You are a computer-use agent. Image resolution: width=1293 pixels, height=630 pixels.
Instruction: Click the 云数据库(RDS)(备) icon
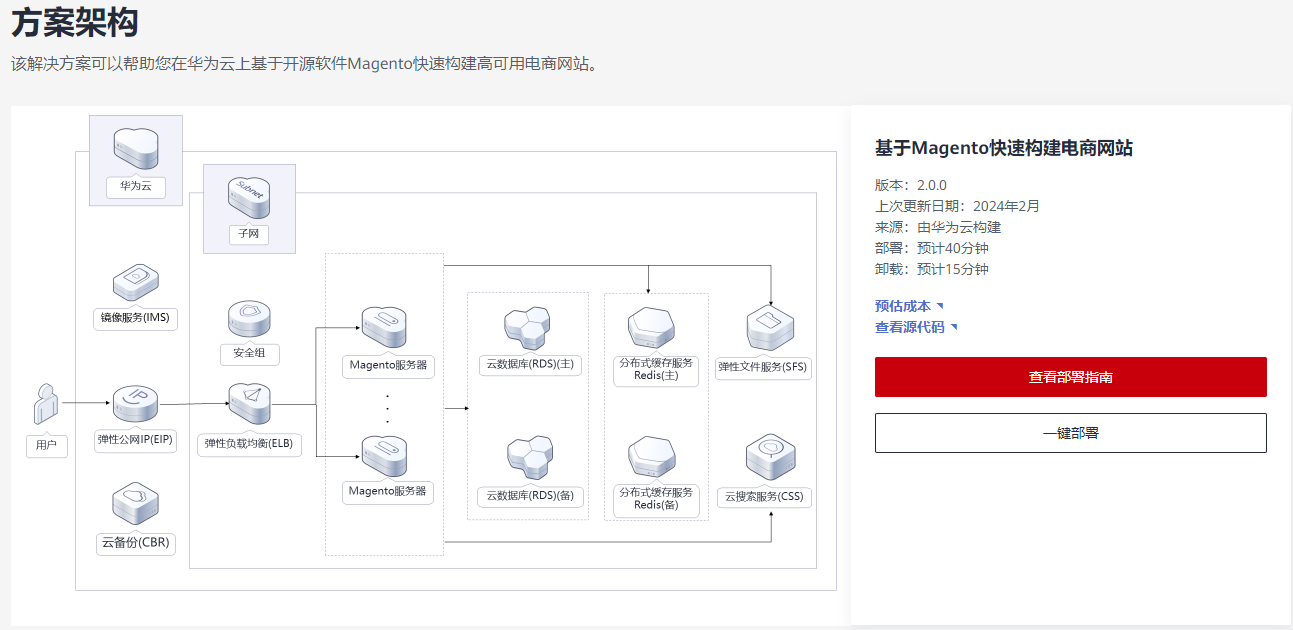click(530, 457)
